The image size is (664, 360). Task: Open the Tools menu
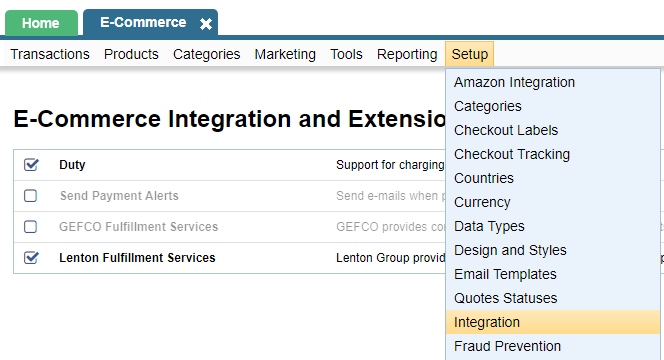(346, 54)
